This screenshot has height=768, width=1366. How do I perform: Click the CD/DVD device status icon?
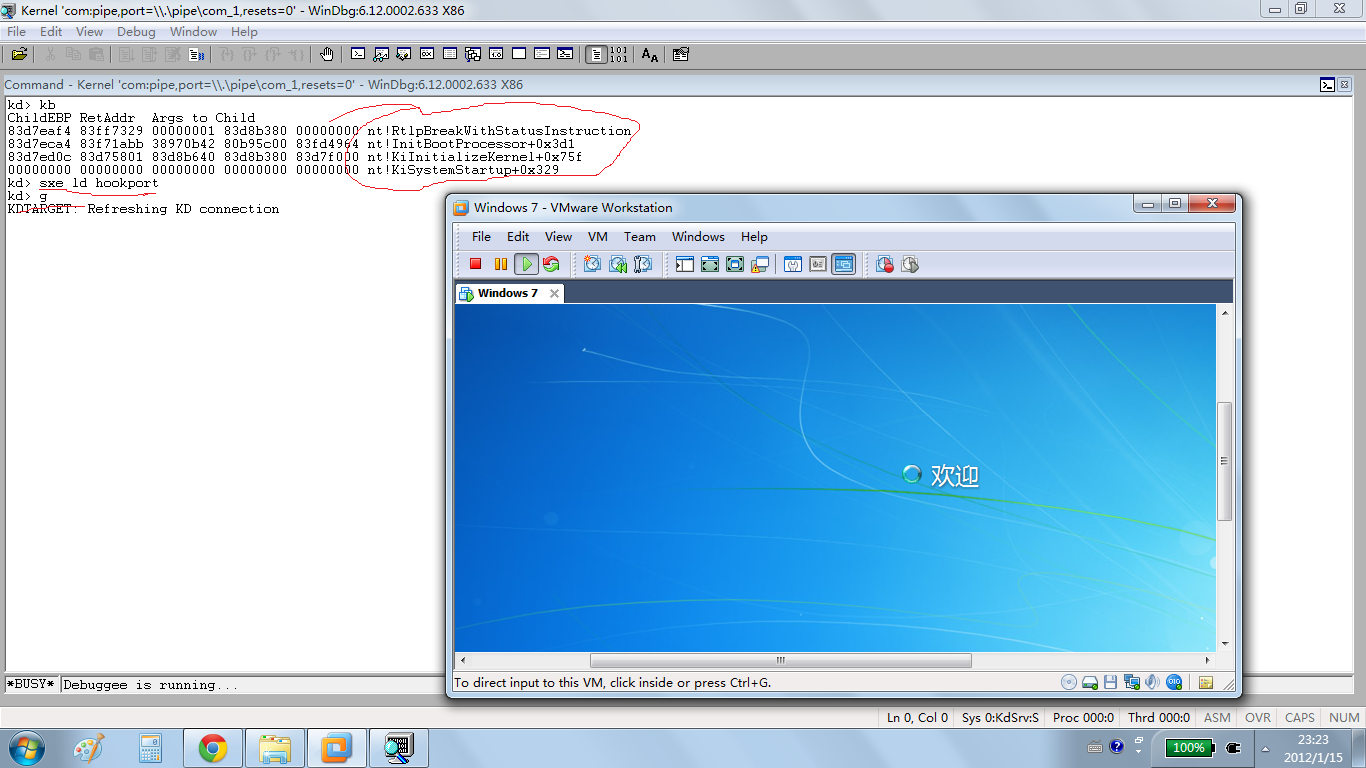click(x=1069, y=682)
